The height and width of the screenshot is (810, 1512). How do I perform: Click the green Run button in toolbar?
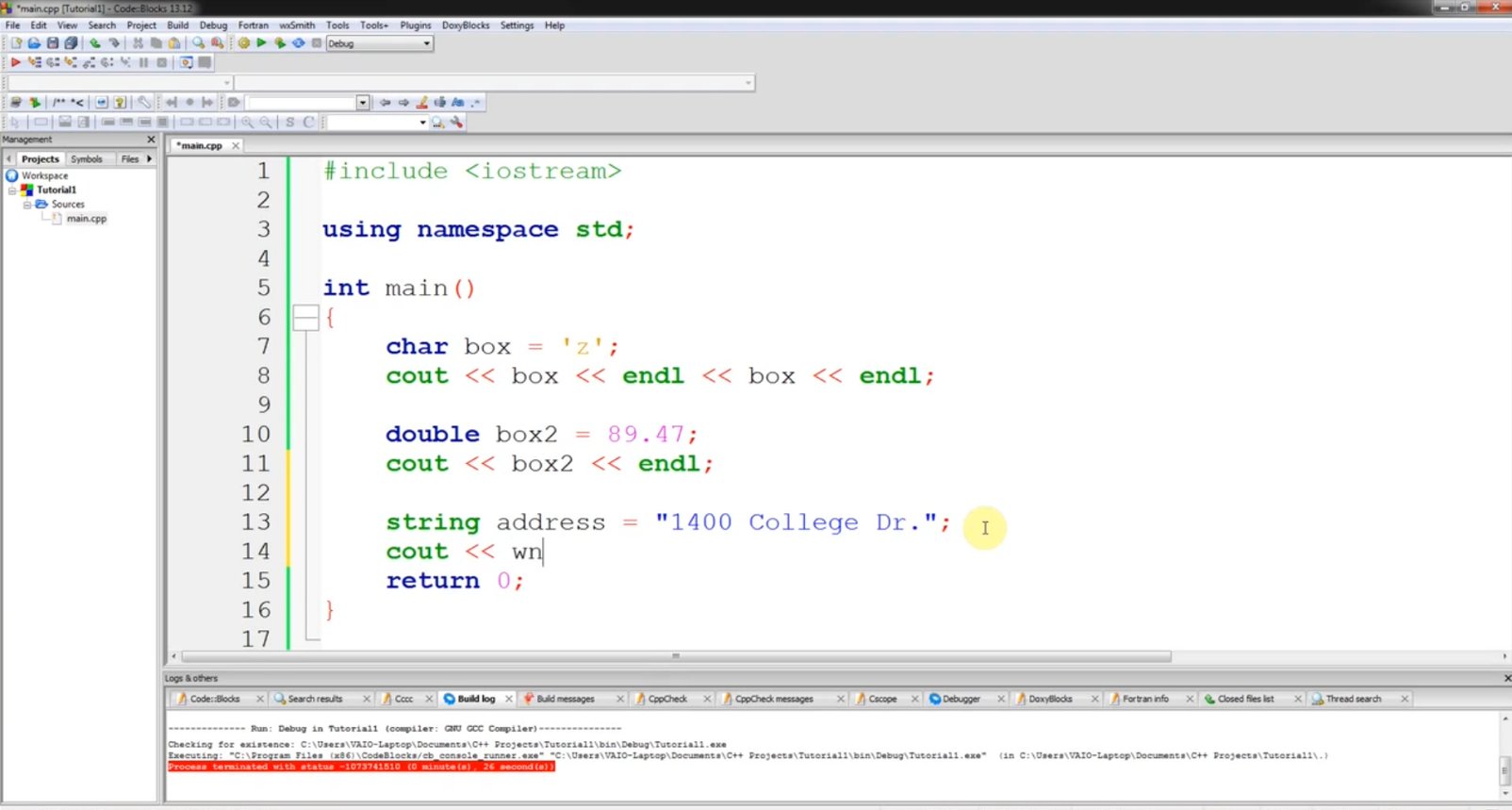click(x=262, y=43)
